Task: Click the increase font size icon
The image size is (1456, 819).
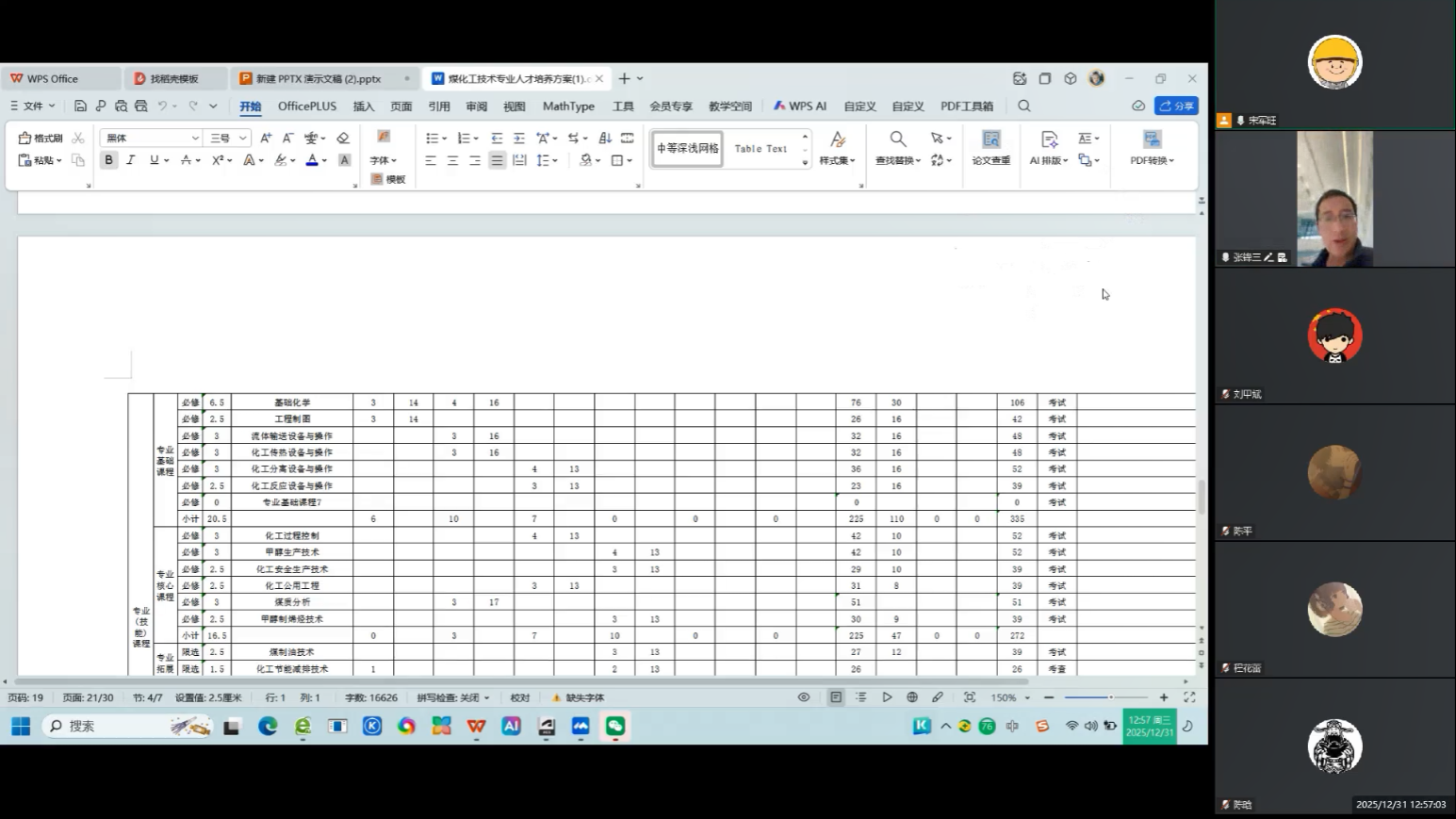Action: point(266,139)
